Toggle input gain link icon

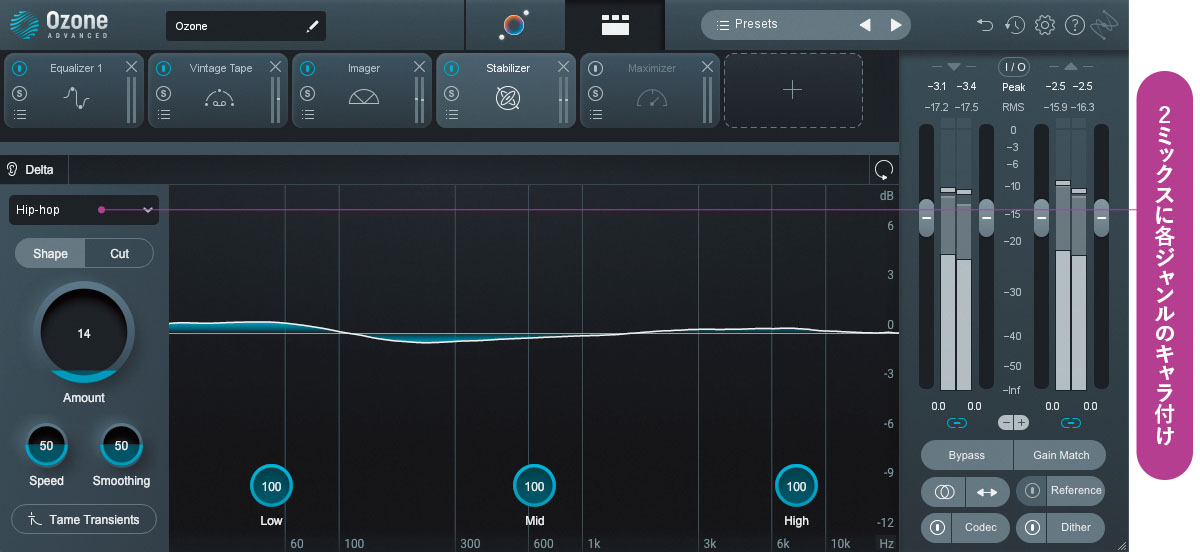click(957, 423)
